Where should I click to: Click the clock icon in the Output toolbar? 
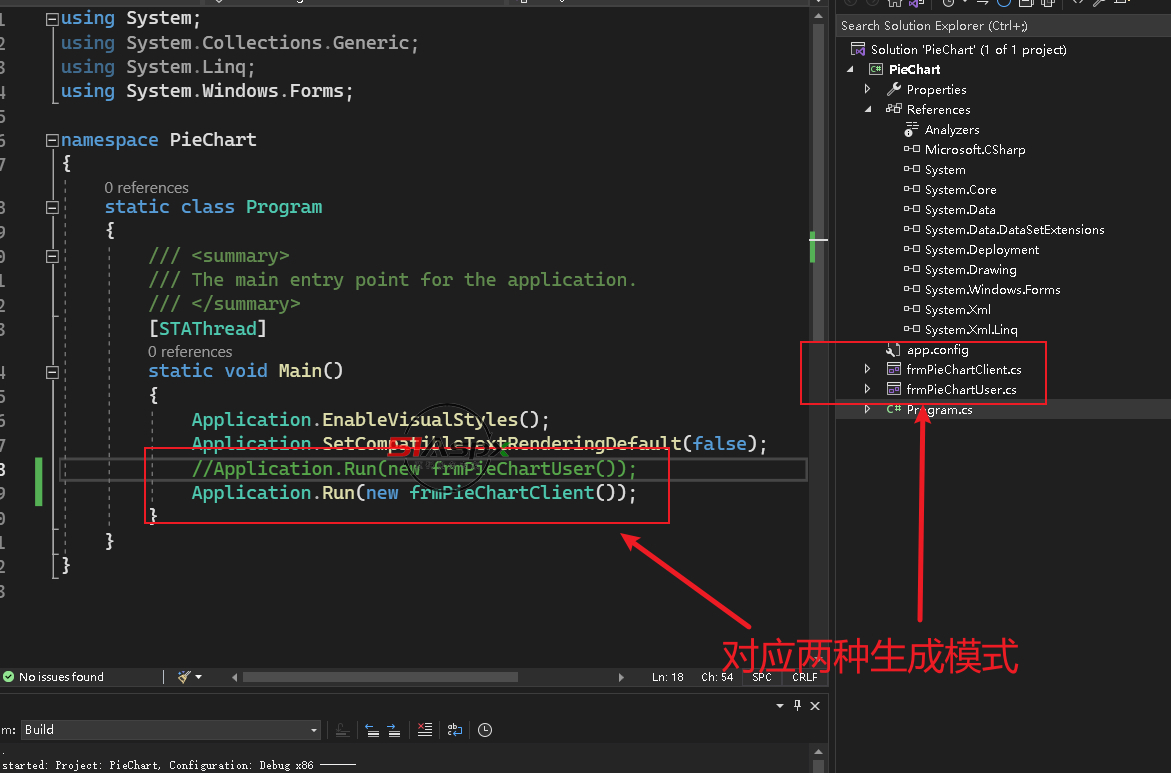point(485,730)
